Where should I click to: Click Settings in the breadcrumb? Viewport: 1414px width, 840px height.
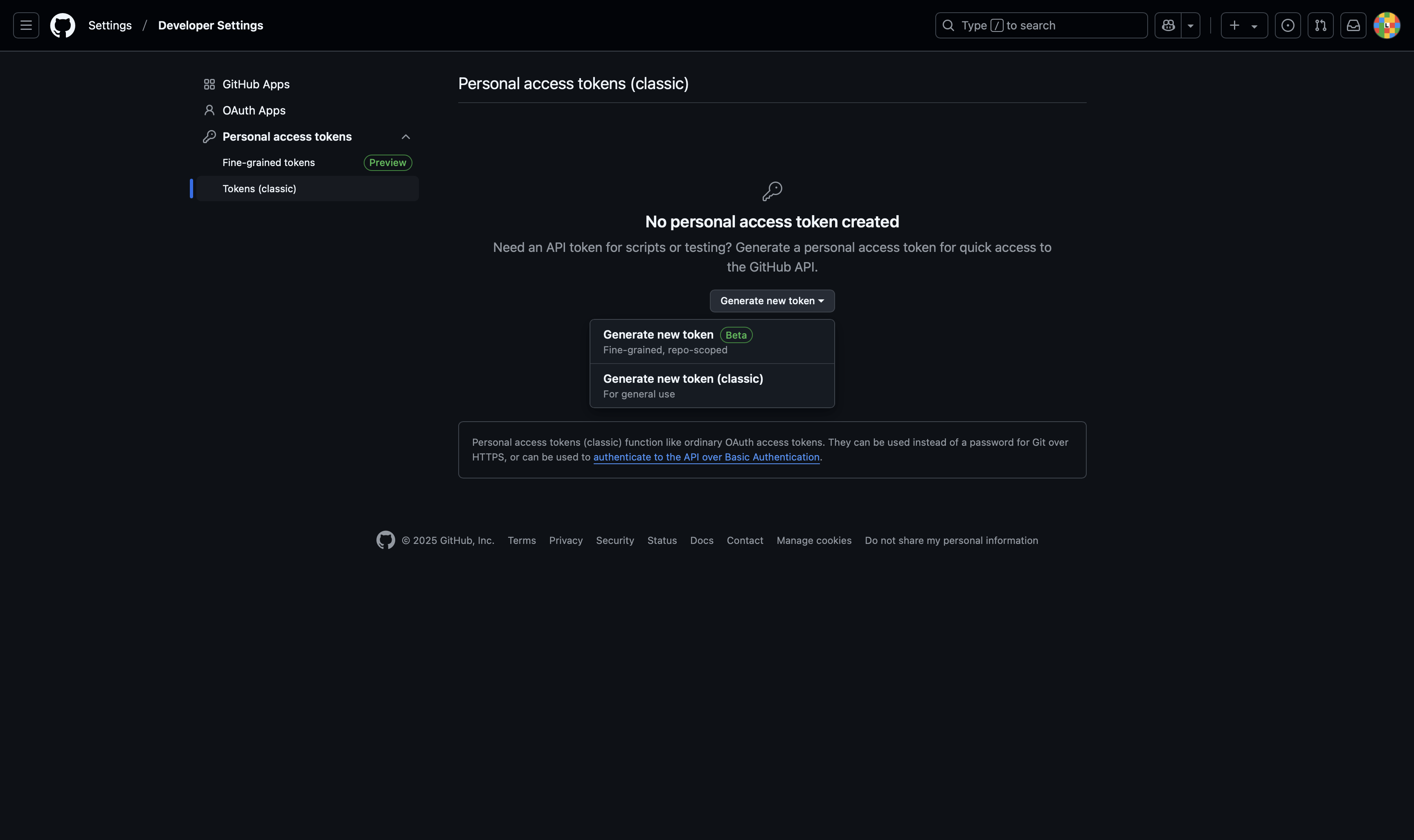pos(110,25)
